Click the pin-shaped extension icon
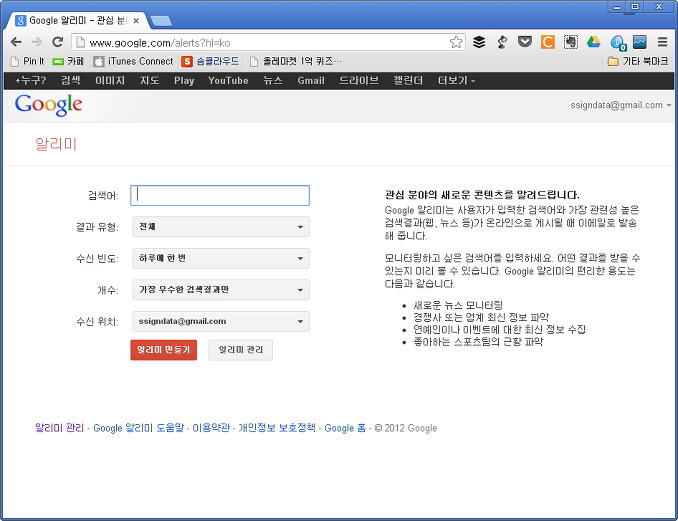The image size is (678, 521). [502, 42]
